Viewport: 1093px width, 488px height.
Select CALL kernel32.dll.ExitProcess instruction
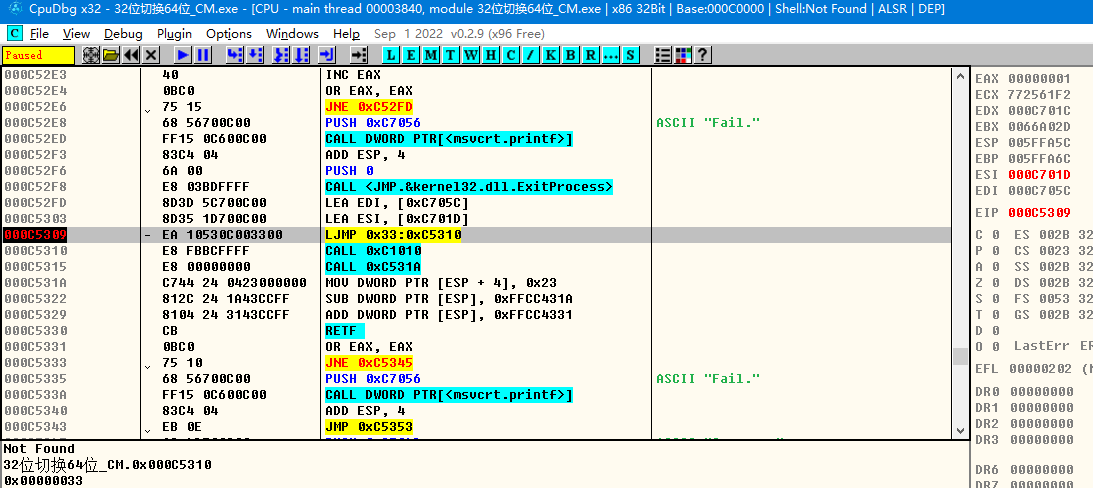(468, 187)
